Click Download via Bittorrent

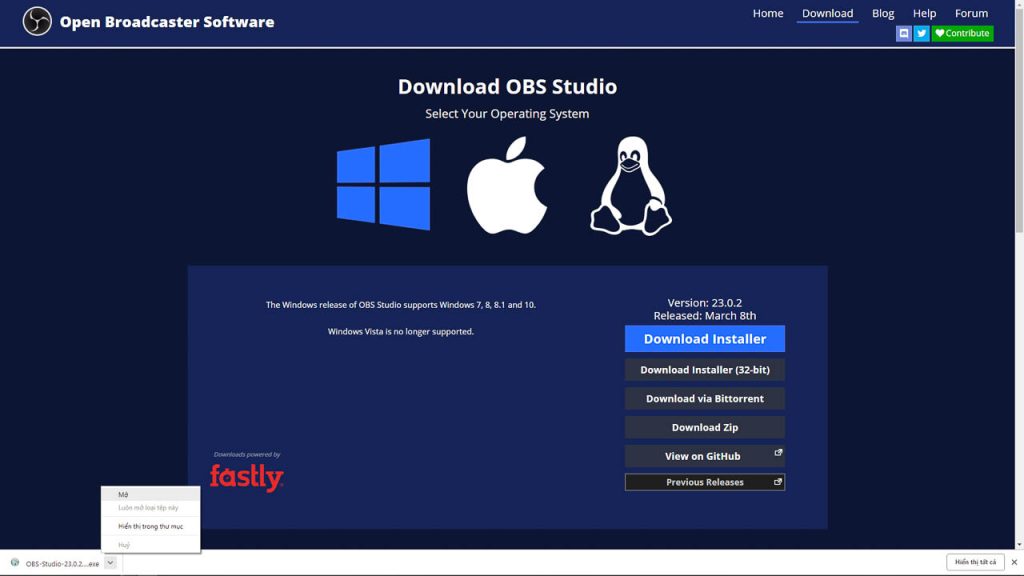click(x=705, y=398)
